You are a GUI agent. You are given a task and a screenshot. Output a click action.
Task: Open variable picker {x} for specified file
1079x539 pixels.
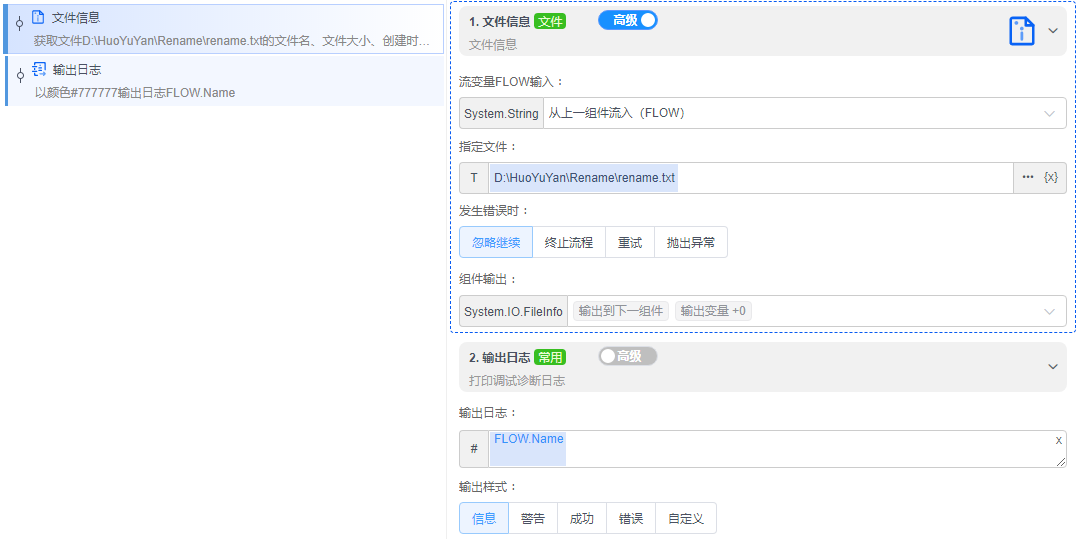coord(1051,178)
